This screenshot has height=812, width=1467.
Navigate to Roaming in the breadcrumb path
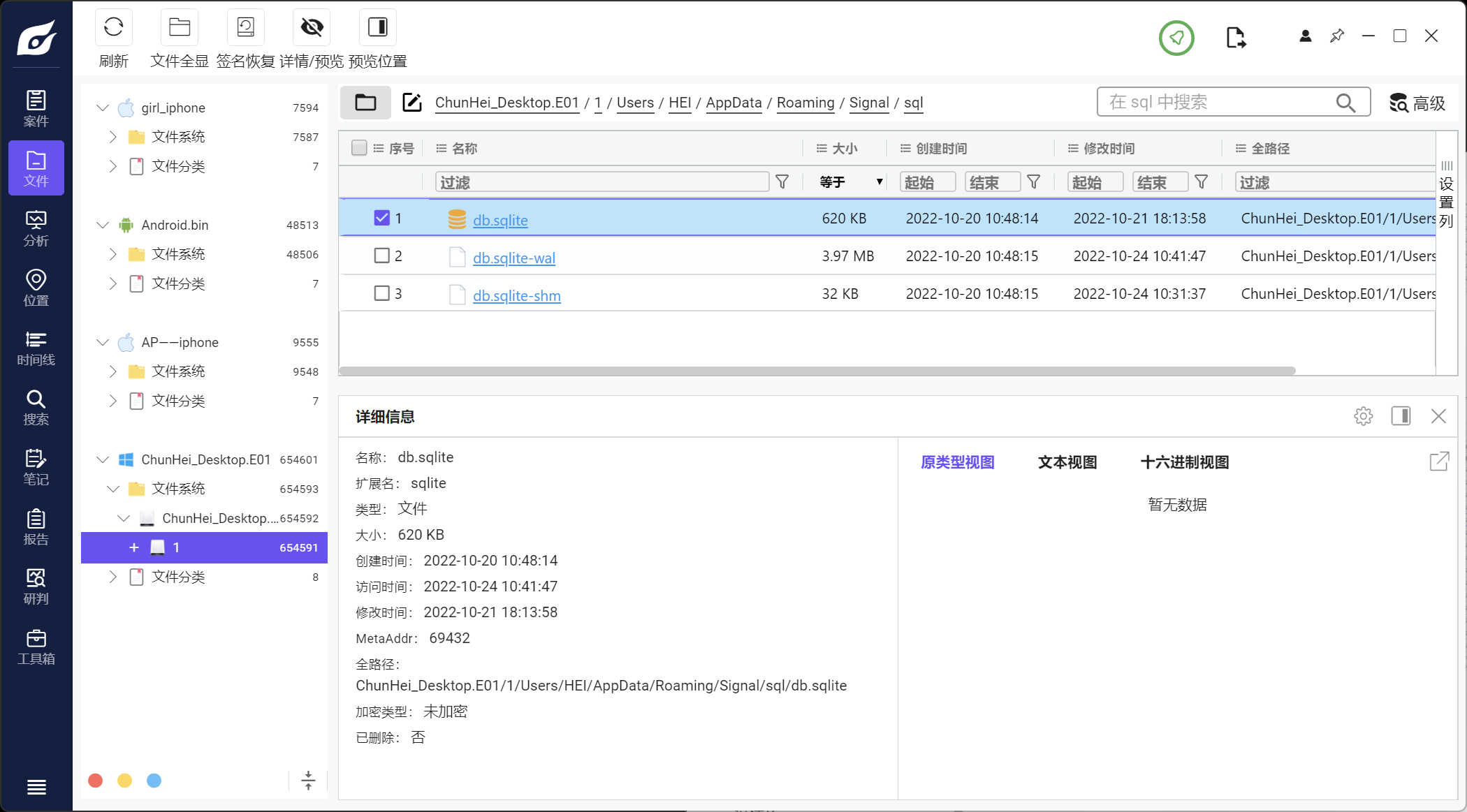(x=805, y=103)
